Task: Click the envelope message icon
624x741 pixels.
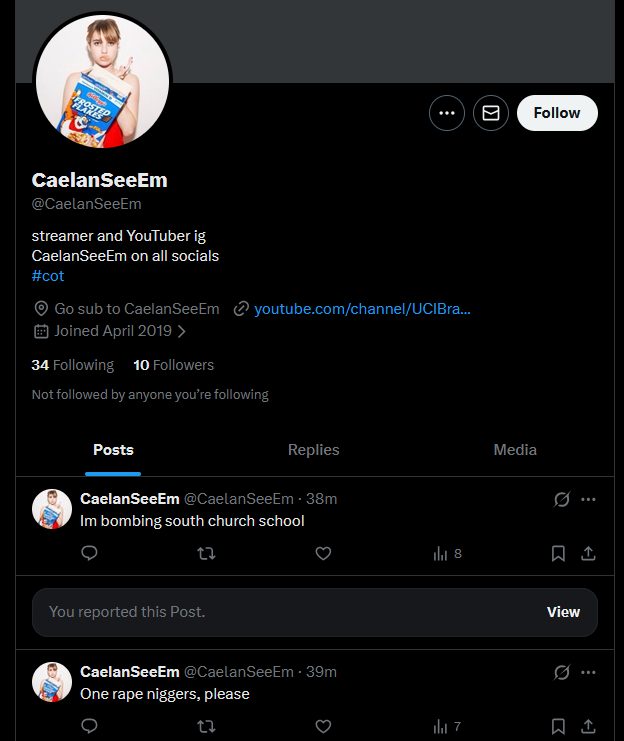Action: pos(491,113)
